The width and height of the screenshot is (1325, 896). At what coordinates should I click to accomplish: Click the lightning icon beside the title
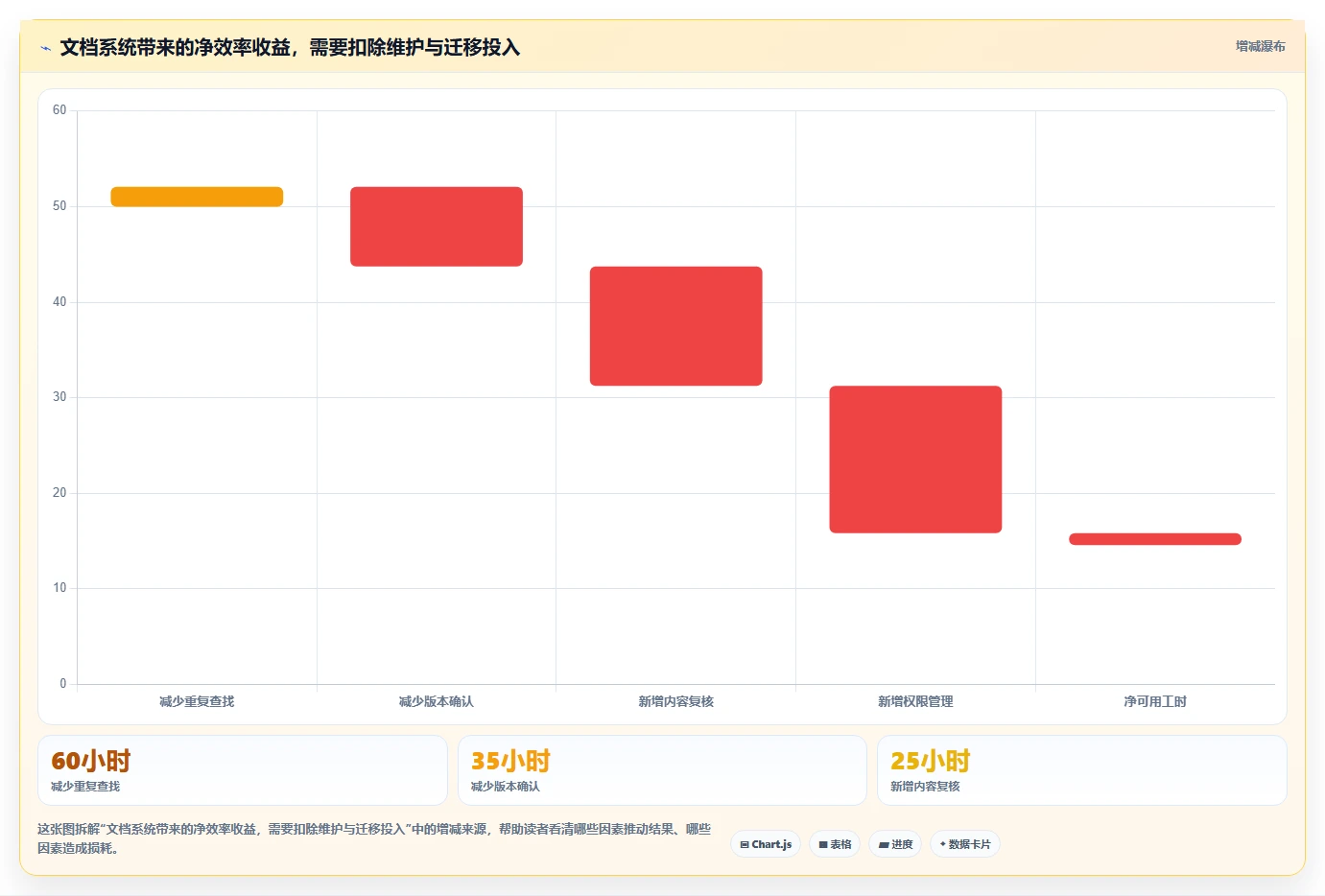pyautogui.click(x=45, y=48)
